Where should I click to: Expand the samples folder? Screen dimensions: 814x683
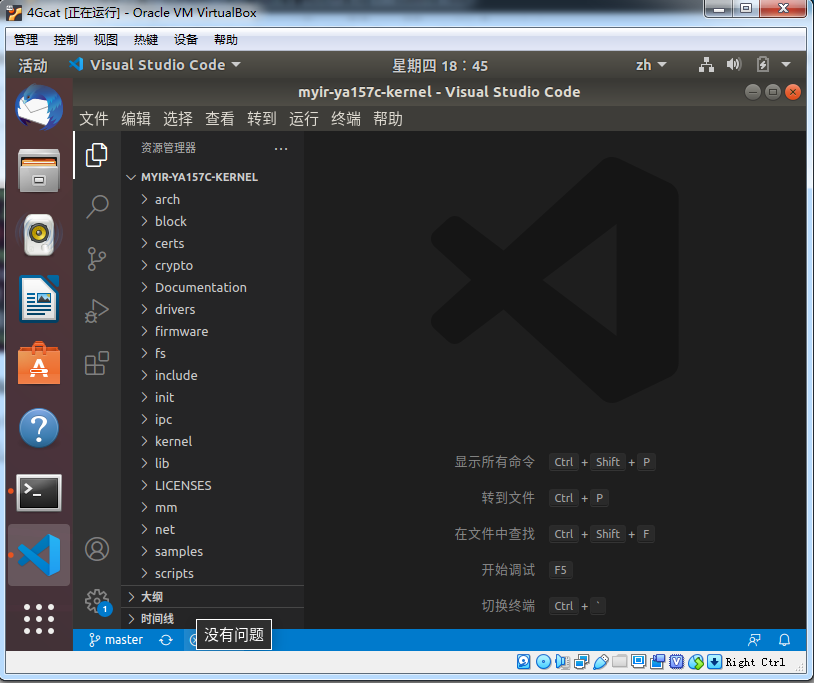[x=213, y=551]
